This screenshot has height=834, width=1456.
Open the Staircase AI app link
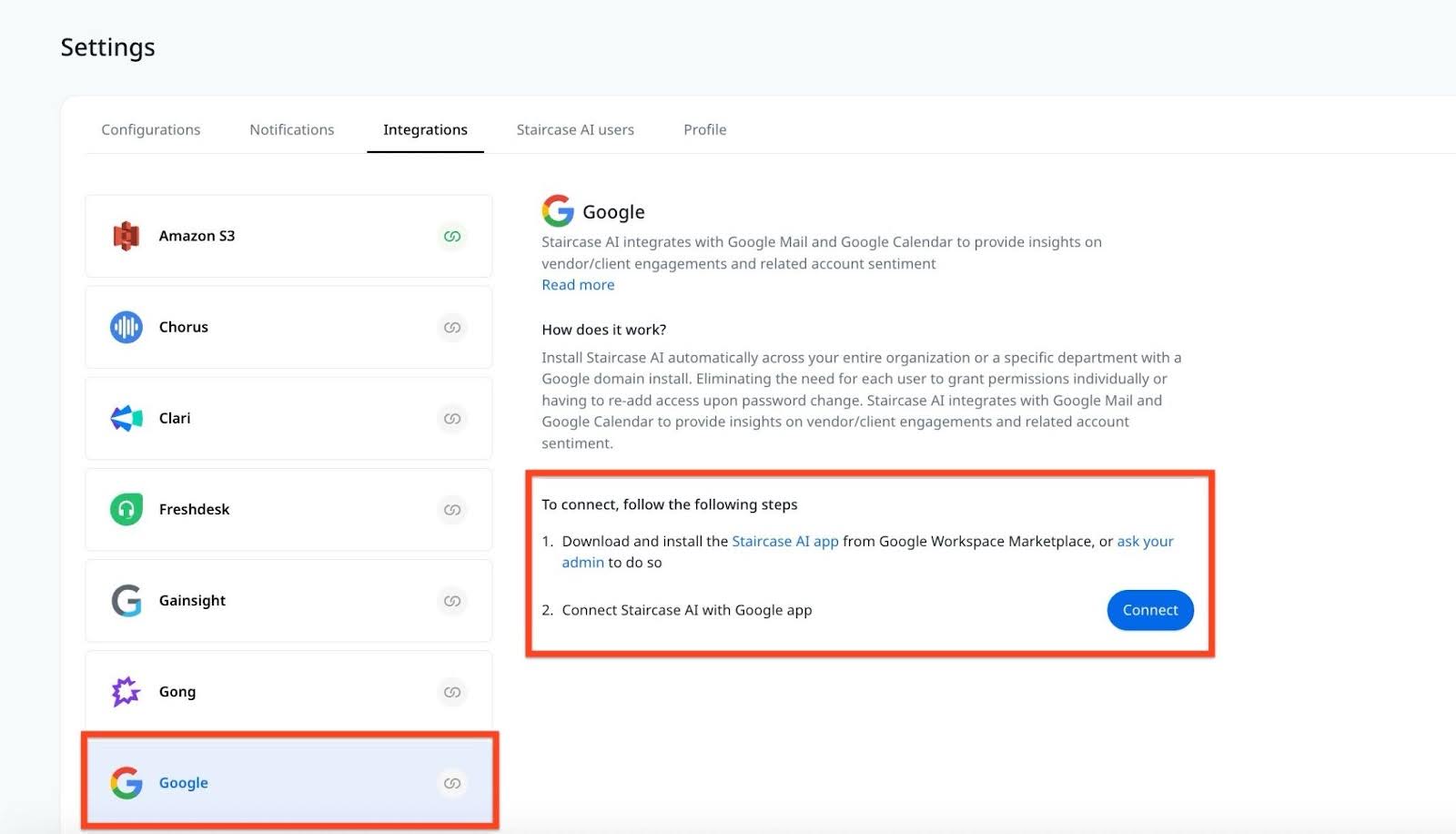[x=785, y=541]
